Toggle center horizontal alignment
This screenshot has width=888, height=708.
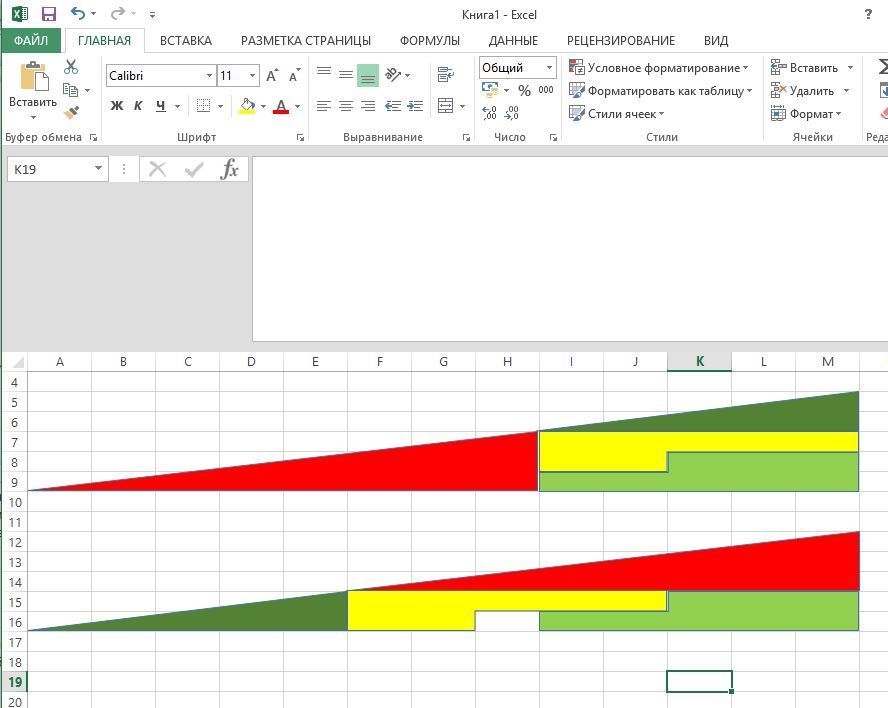click(x=346, y=106)
